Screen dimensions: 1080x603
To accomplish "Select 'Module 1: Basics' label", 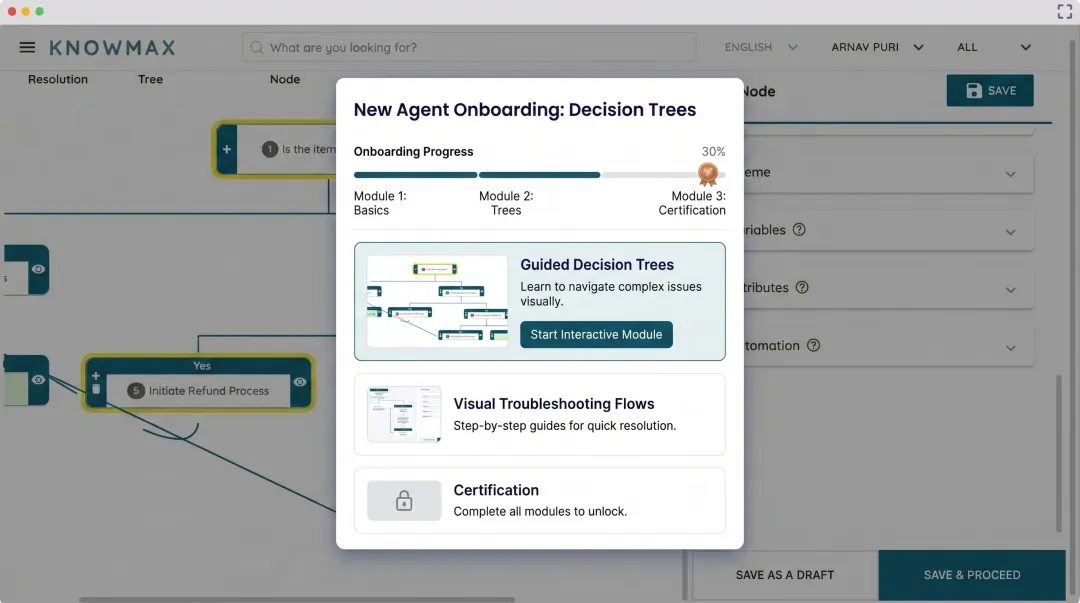I will [x=380, y=203].
